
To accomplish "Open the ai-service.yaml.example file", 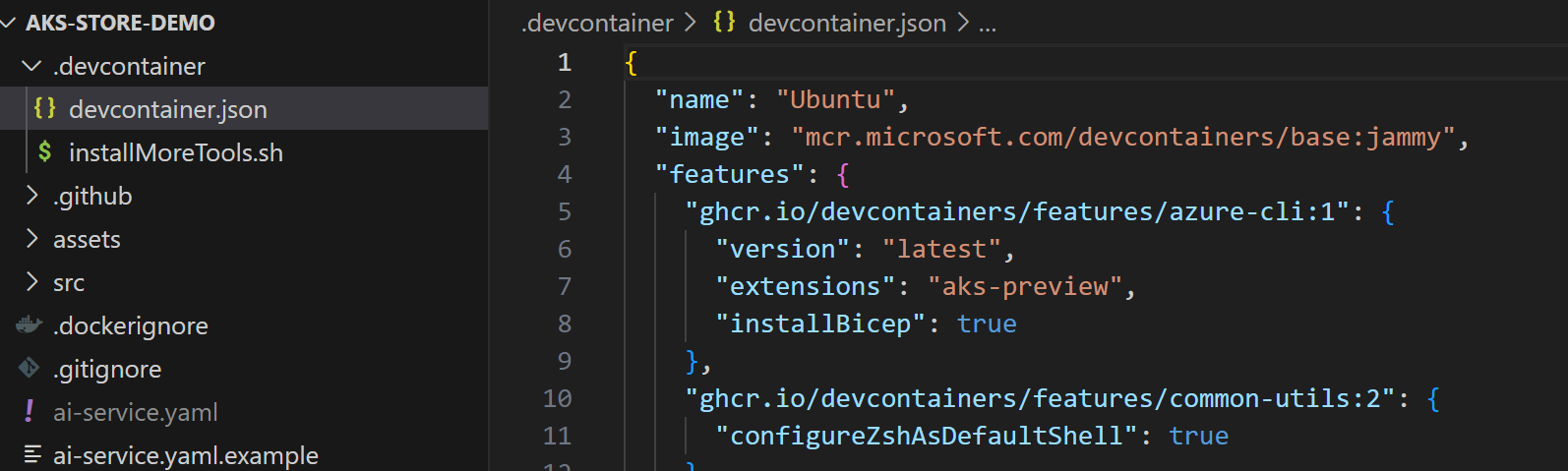I will coord(185,455).
